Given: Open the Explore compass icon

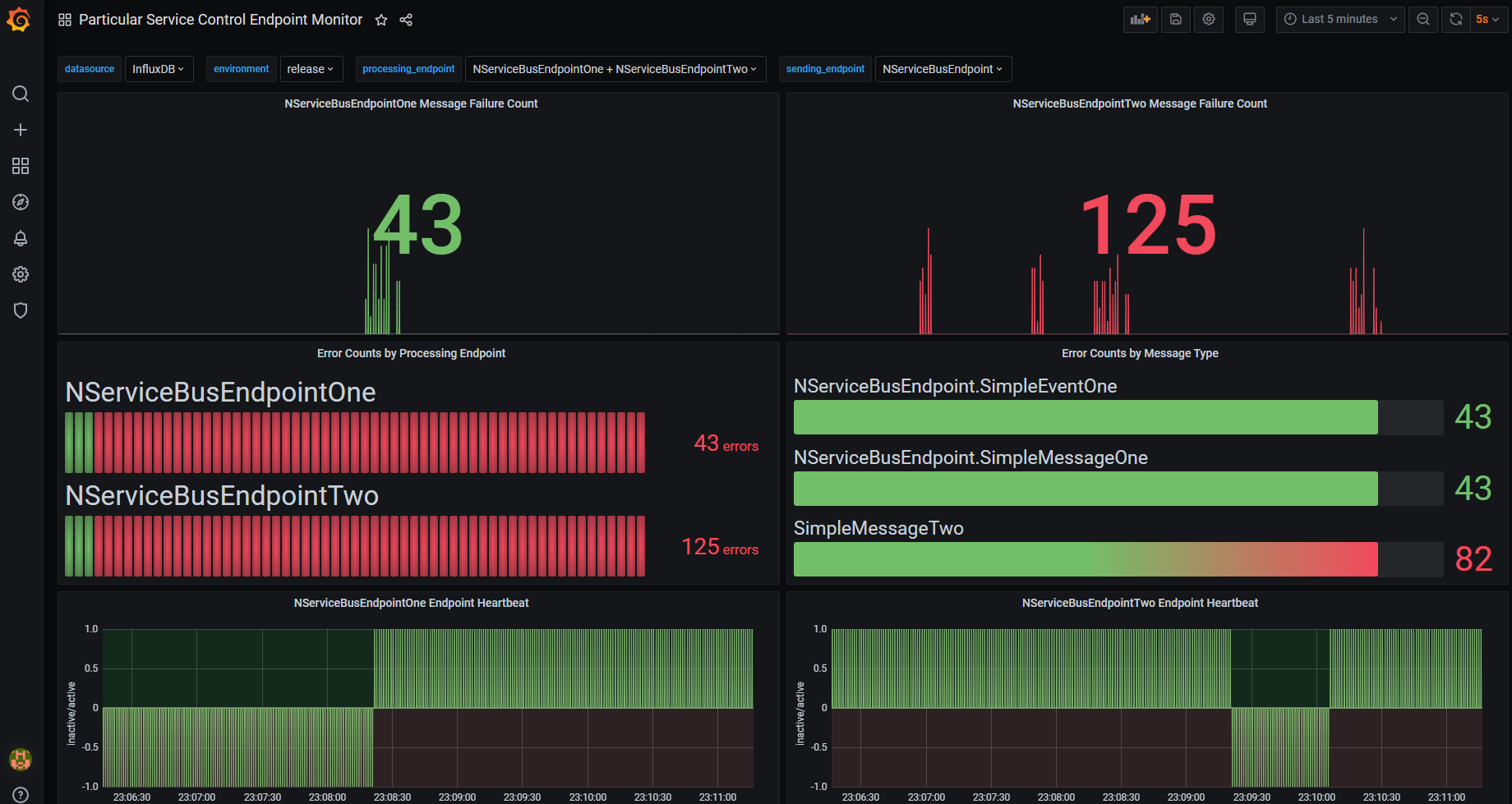Looking at the screenshot, I should pos(21,202).
